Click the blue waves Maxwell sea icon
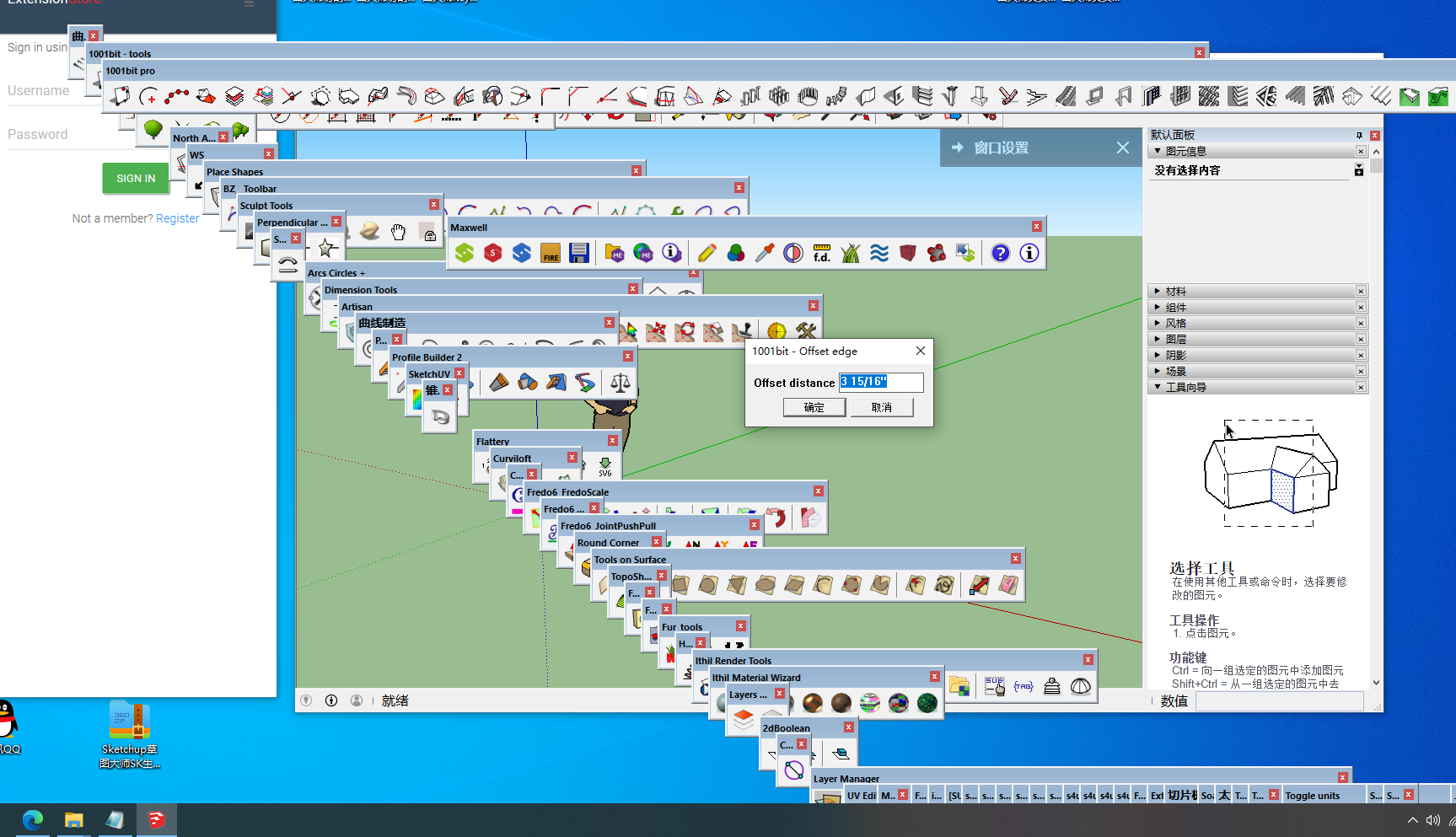Screen dimensions: 1456x837 pyautogui.click(x=879, y=253)
